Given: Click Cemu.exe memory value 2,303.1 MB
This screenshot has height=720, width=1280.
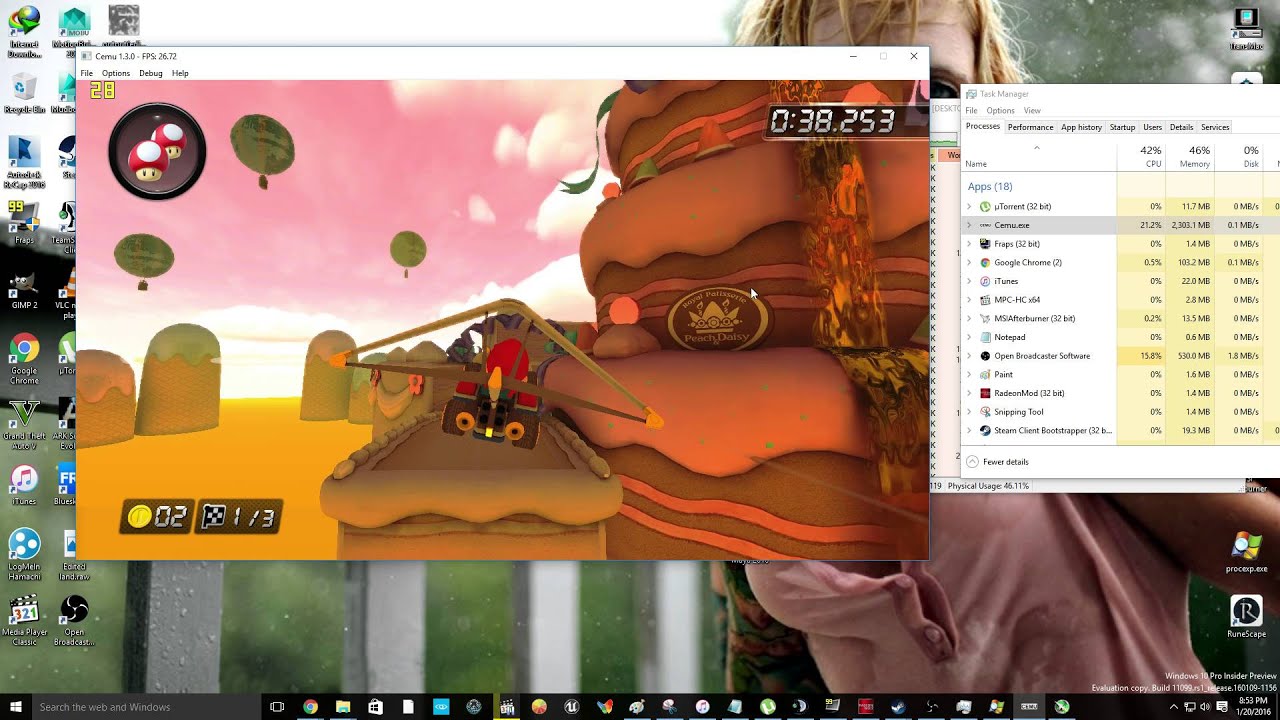Looking at the screenshot, I should tap(1190, 225).
